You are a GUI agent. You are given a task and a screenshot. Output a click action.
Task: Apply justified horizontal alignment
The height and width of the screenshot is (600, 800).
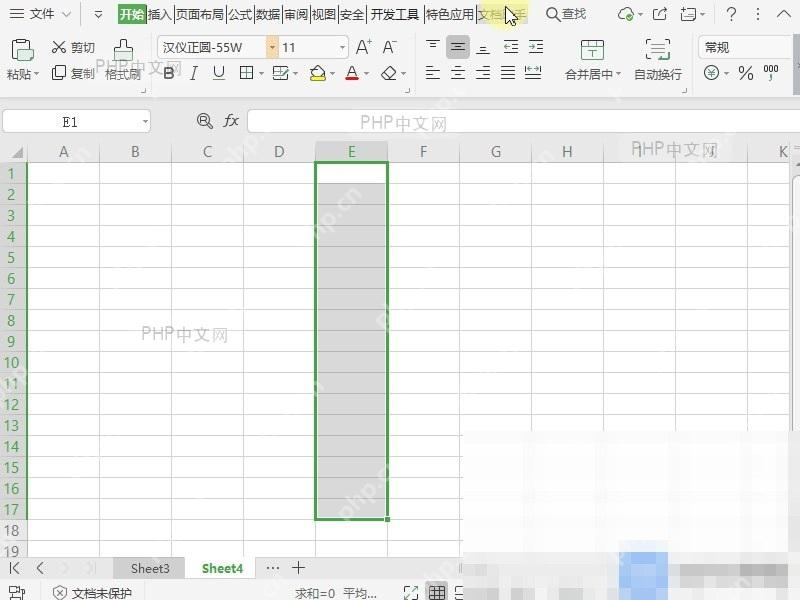click(508, 73)
